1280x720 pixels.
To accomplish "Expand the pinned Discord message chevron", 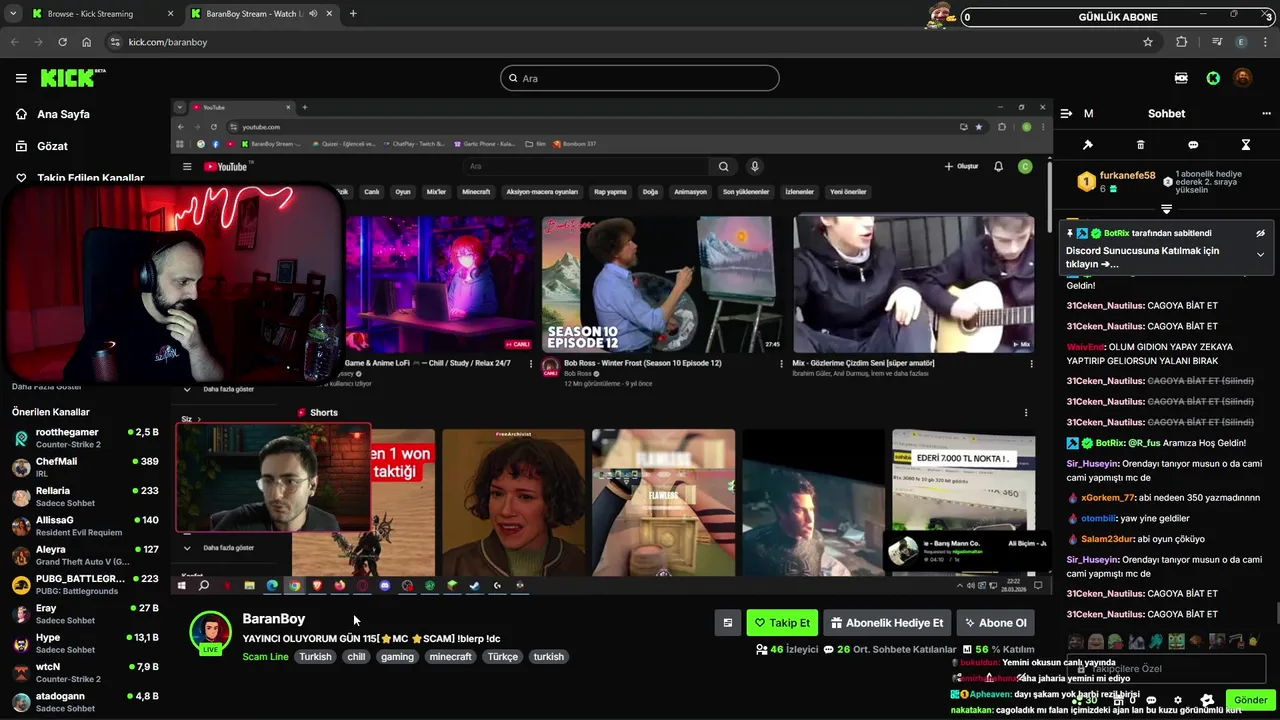I will [x=1260, y=255].
